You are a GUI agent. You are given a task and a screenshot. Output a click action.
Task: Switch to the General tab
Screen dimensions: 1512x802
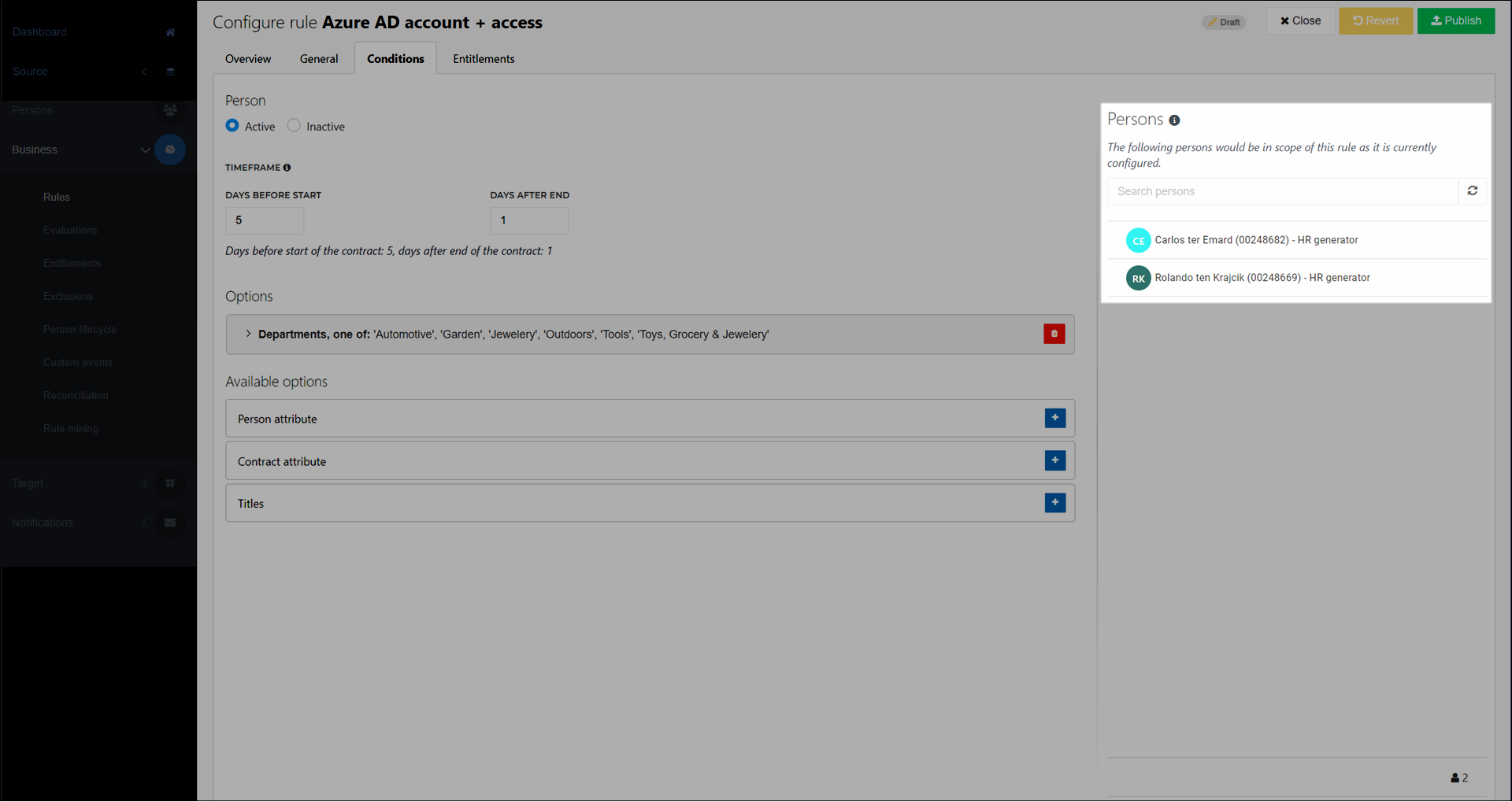(x=319, y=59)
